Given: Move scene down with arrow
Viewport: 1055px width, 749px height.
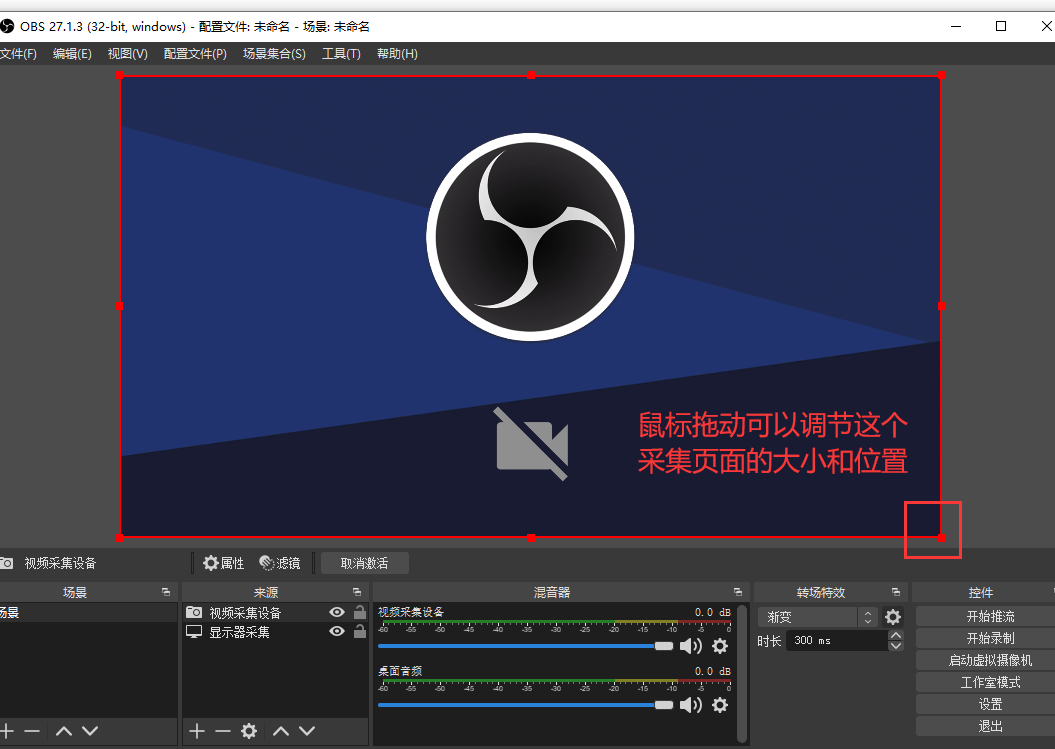Looking at the screenshot, I should point(90,731).
